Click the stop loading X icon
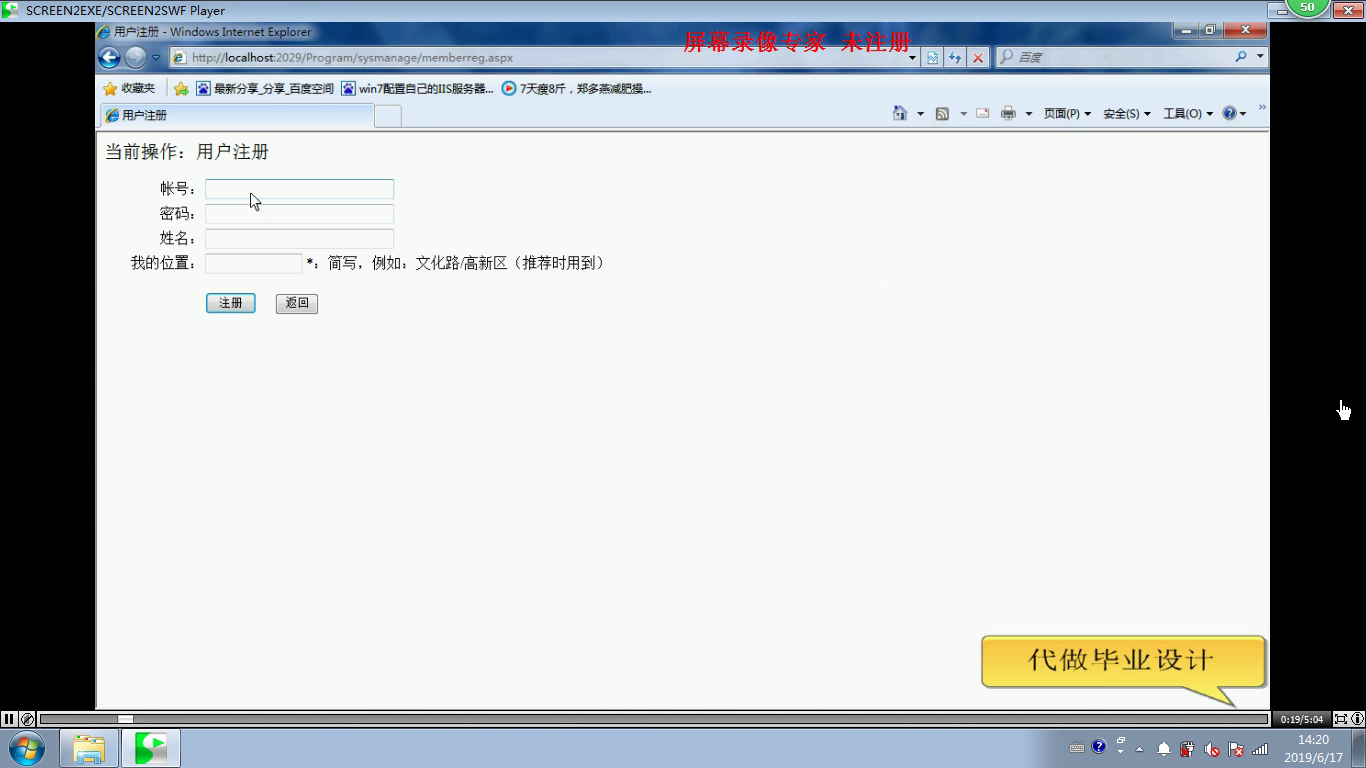This screenshot has height=768, width=1366. click(x=978, y=58)
